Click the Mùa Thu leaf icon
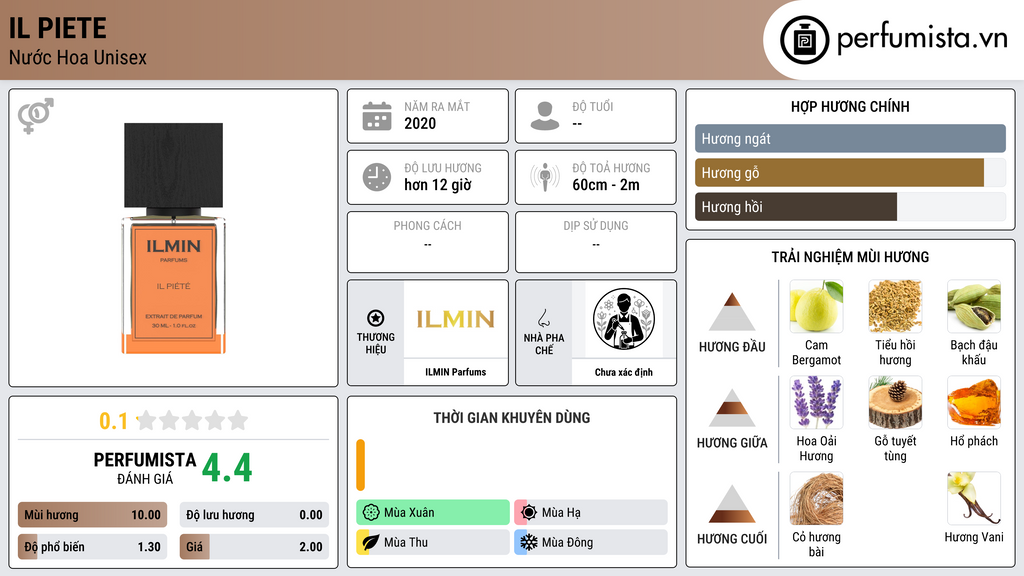This screenshot has width=1024, height=576. pyautogui.click(x=371, y=542)
